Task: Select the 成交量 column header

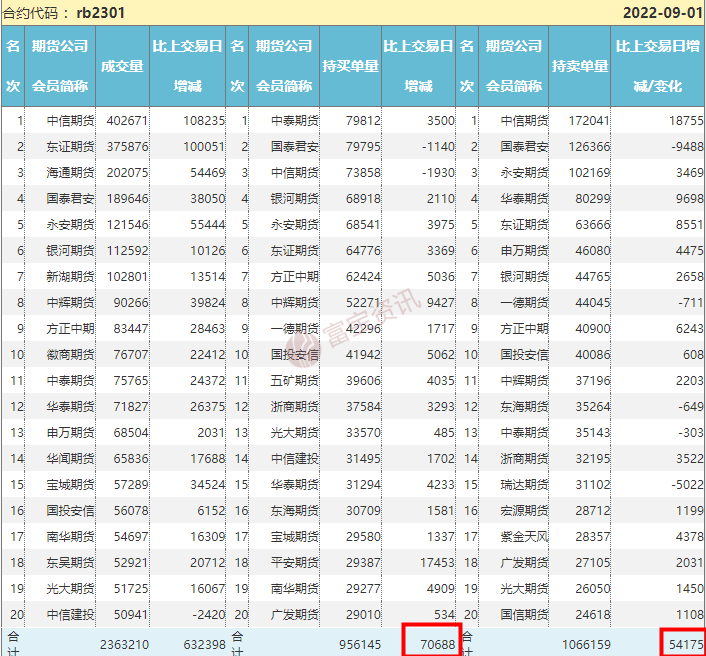Action: (x=123, y=66)
